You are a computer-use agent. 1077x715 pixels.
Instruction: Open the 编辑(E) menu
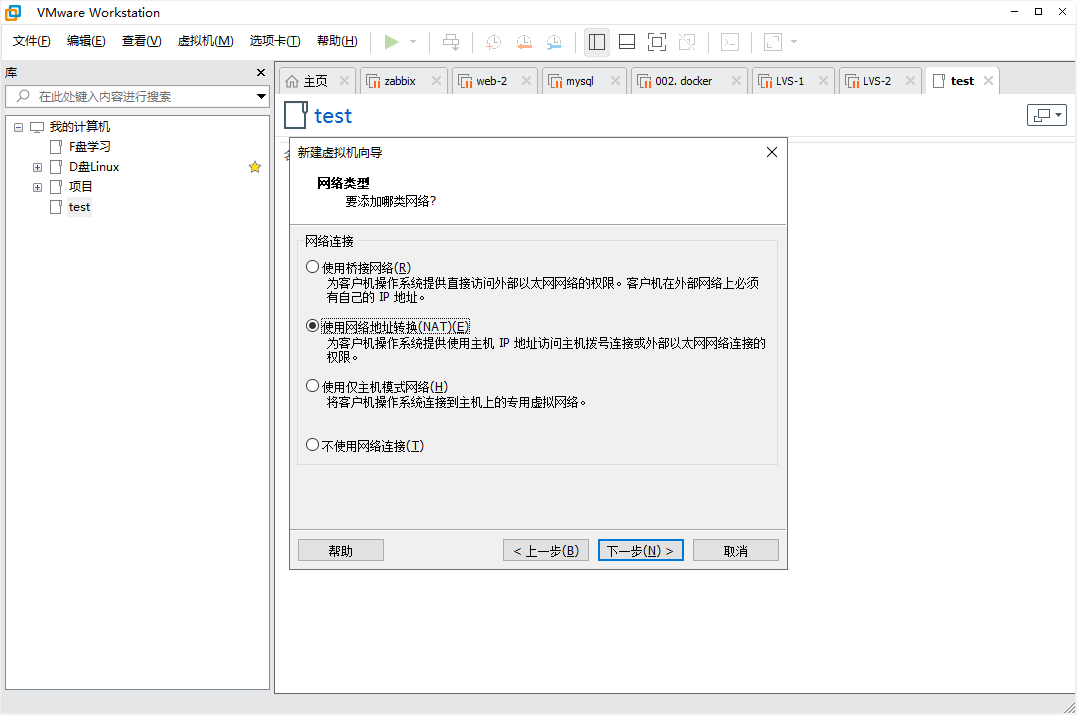[86, 41]
